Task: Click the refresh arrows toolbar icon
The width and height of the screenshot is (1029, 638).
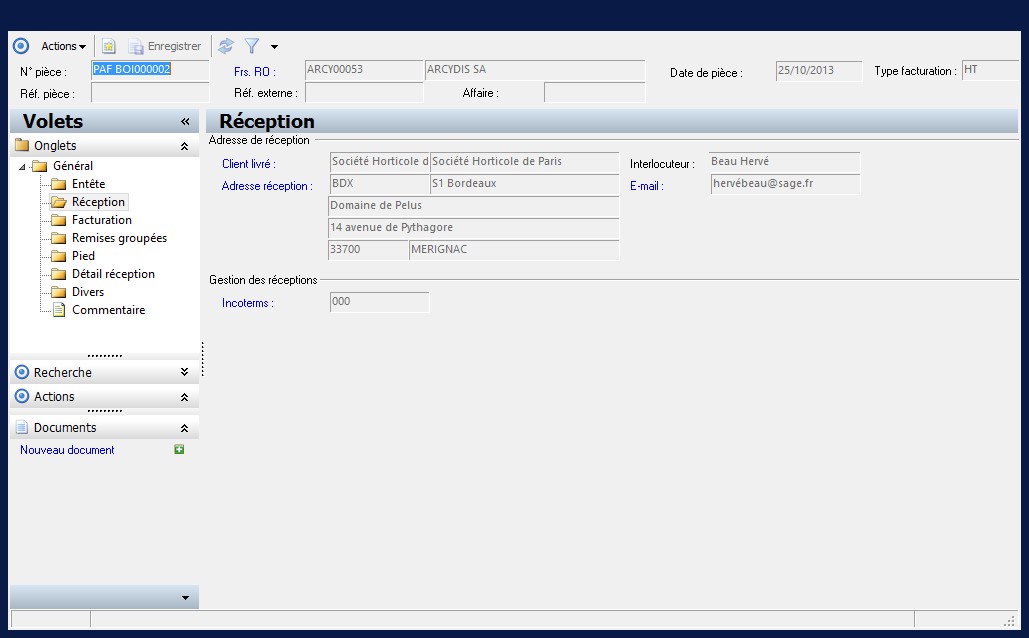Action: (226, 46)
